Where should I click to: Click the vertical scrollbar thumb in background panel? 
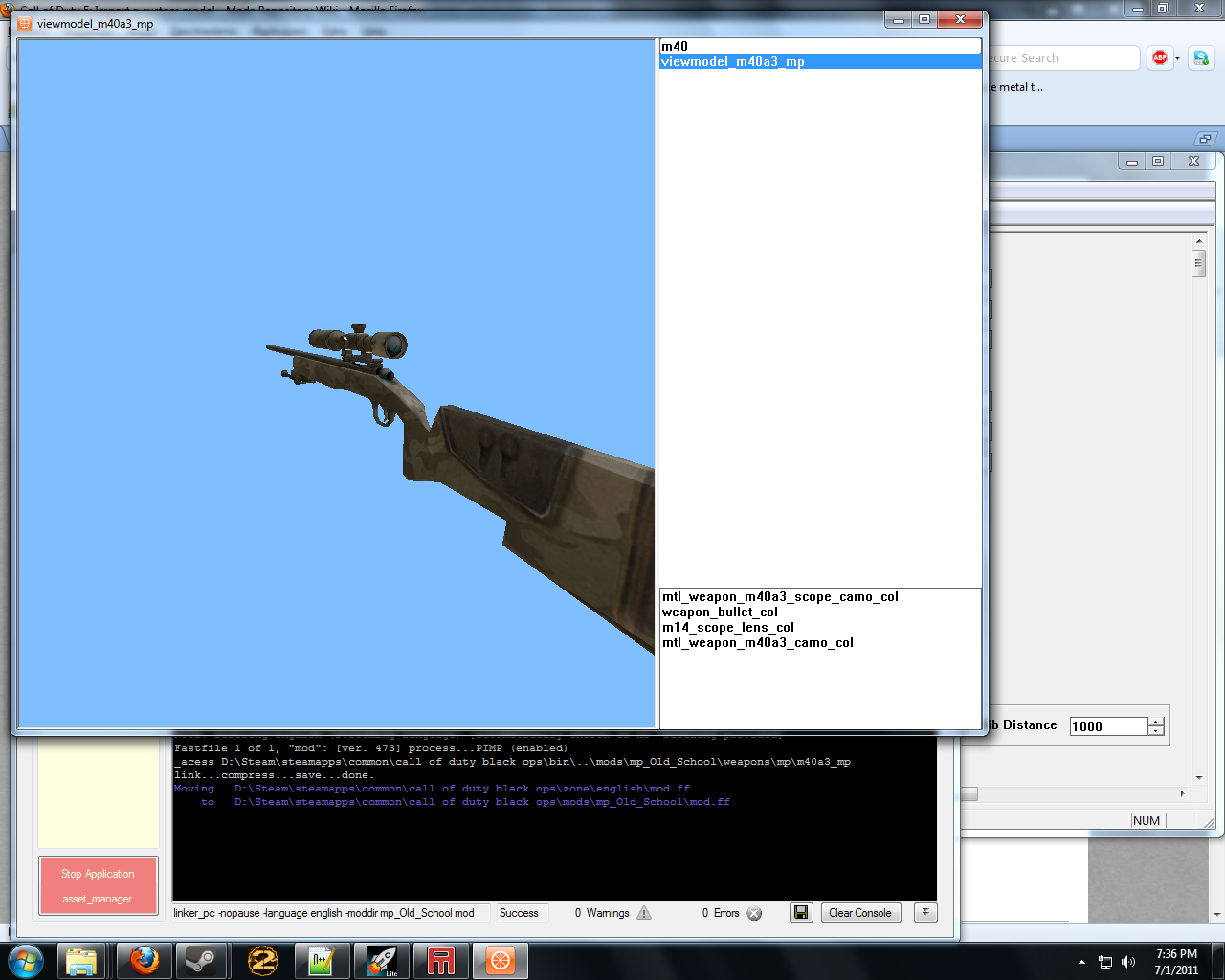tap(1198, 263)
